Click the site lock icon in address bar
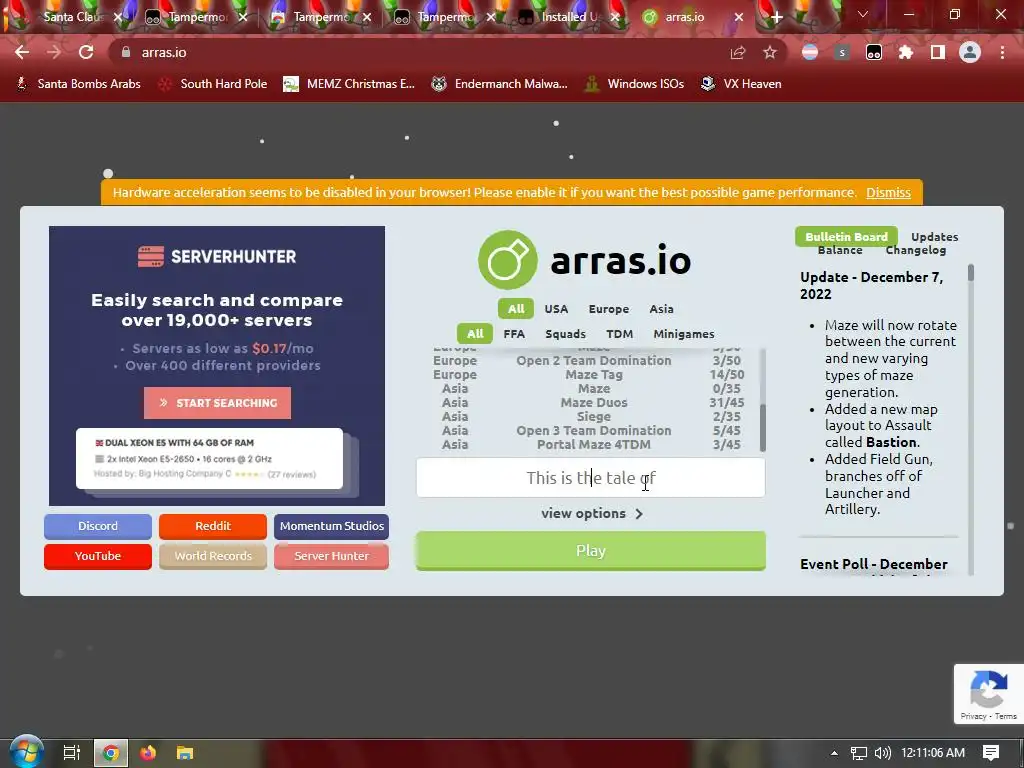This screenshot has height=768, width=1024. [126, 52]
